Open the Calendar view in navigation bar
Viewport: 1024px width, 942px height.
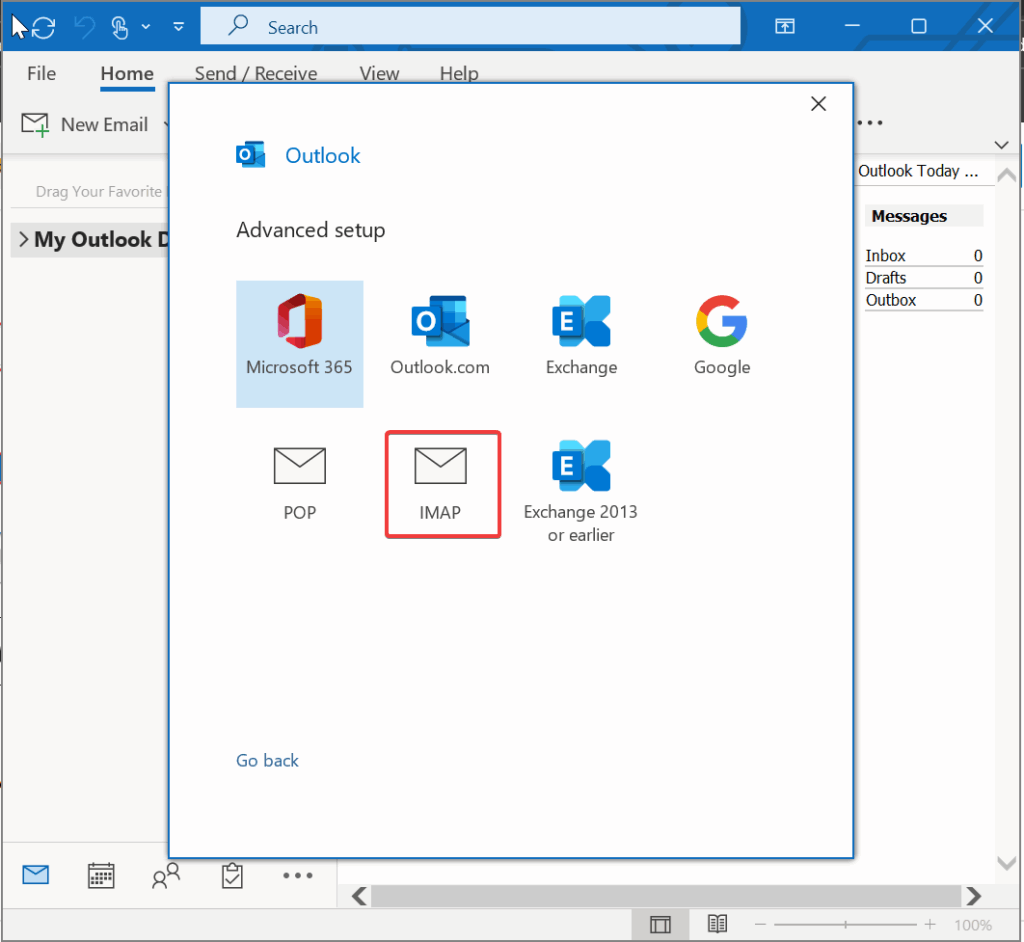click(x=101, y=876)
